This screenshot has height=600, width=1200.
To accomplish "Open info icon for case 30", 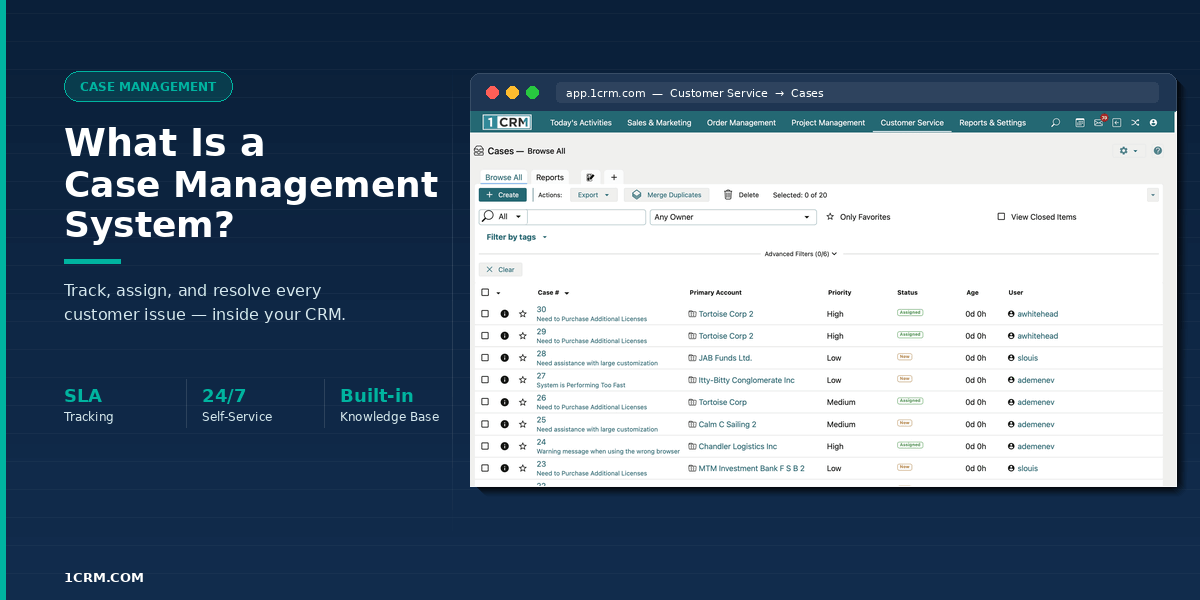I will pyautogui.click(x=504, y=314).
